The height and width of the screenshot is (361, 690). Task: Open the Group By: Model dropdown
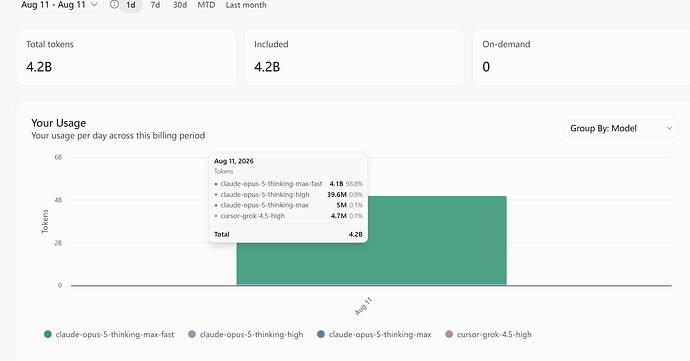[620, 128]
